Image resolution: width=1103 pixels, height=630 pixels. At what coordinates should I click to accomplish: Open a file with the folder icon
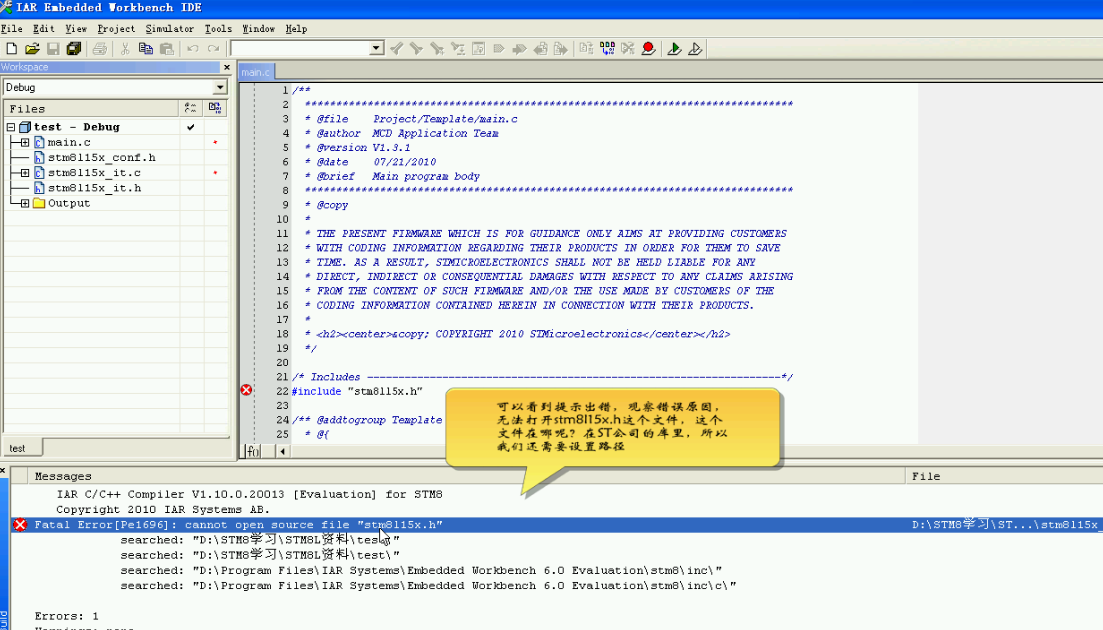(x=32, y=49)
